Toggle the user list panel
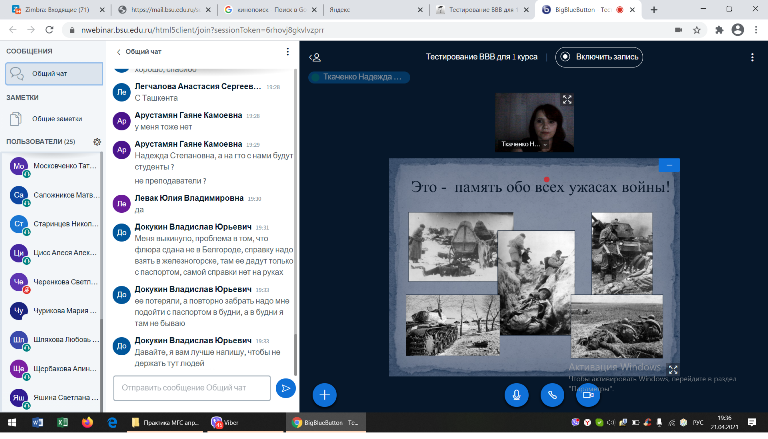This screenshot has height=439, width=768. [x=316, y=57]
